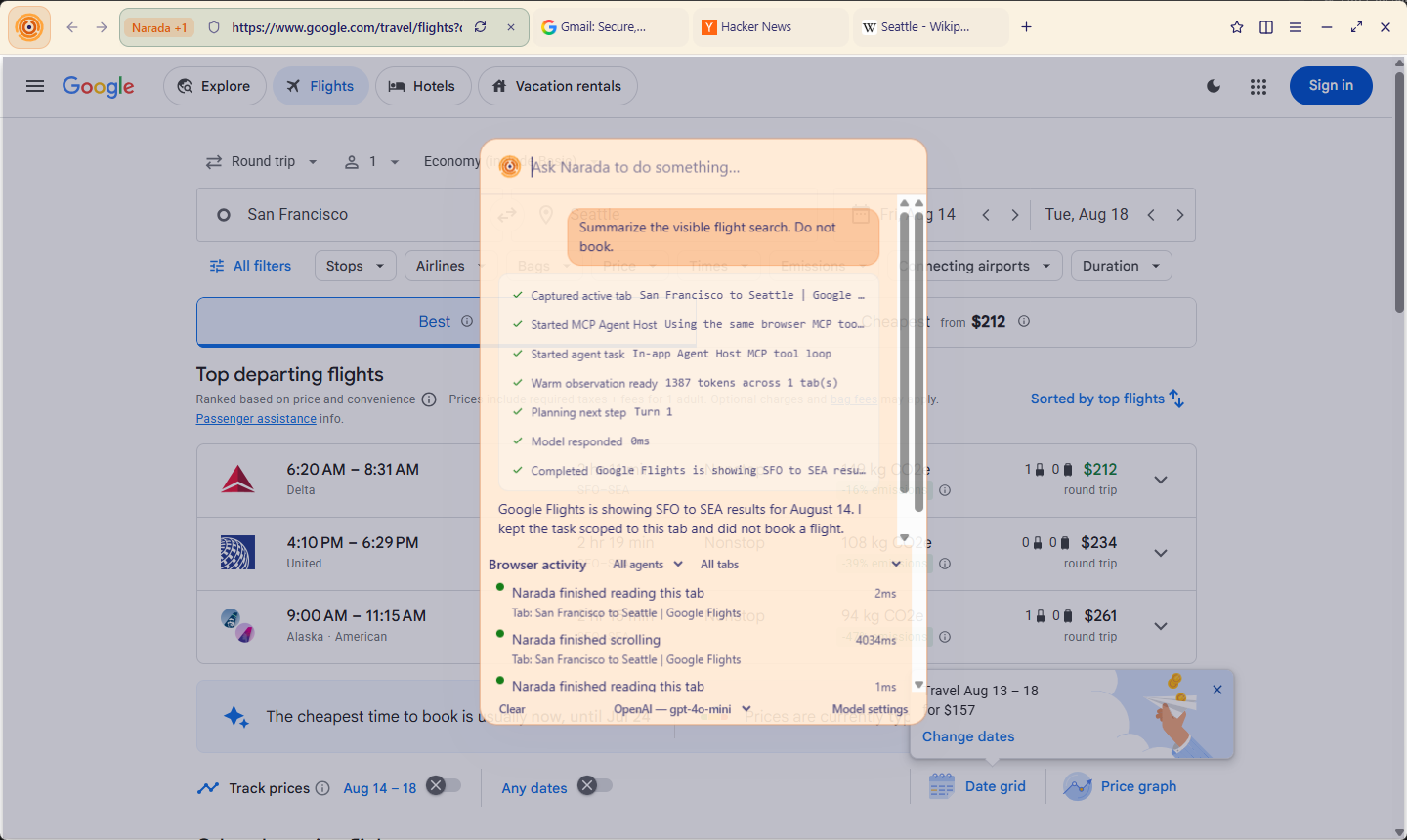Collapse the Browser activity section
The image size is (1407, 840).
click(896, 565)
